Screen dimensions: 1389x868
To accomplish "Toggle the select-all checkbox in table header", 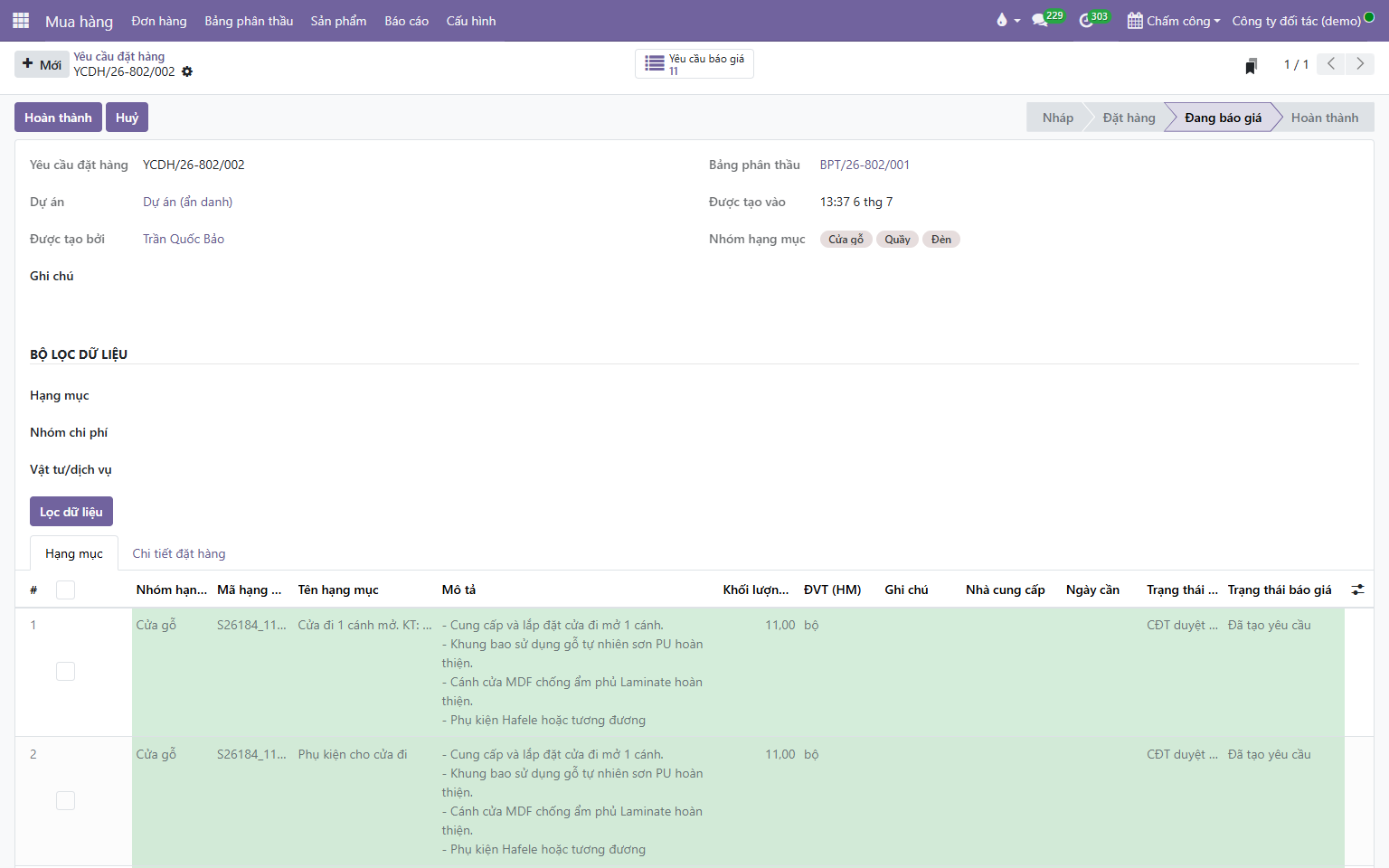I will pyautogui.click(x=65, y=590).
